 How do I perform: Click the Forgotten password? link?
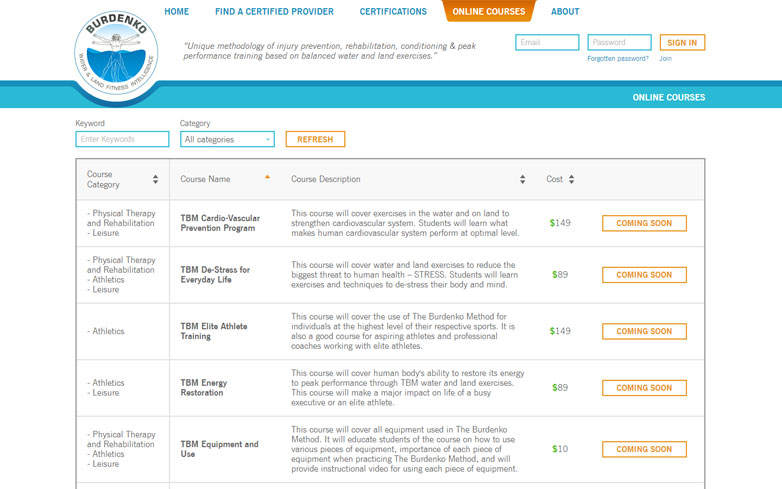coord(618,59)
